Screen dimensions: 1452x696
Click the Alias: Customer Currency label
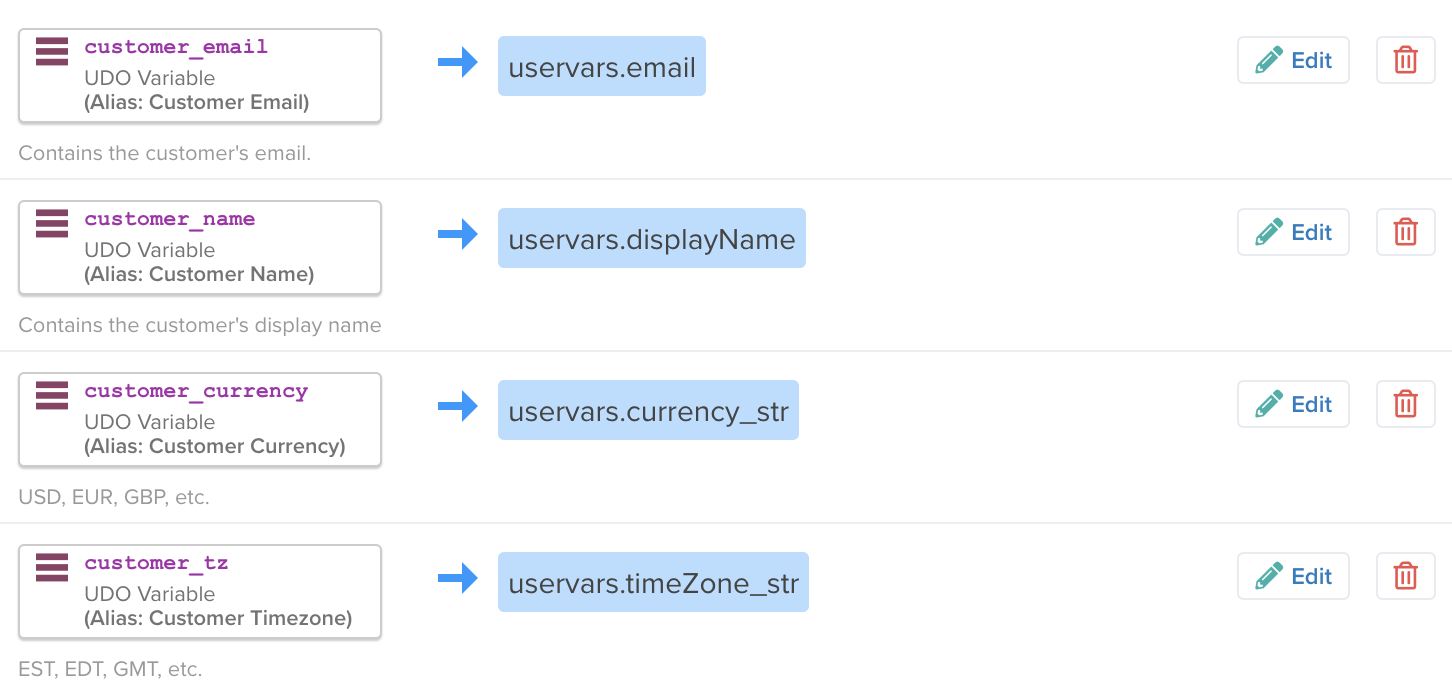pyautogui.click(x=215, y=446)
